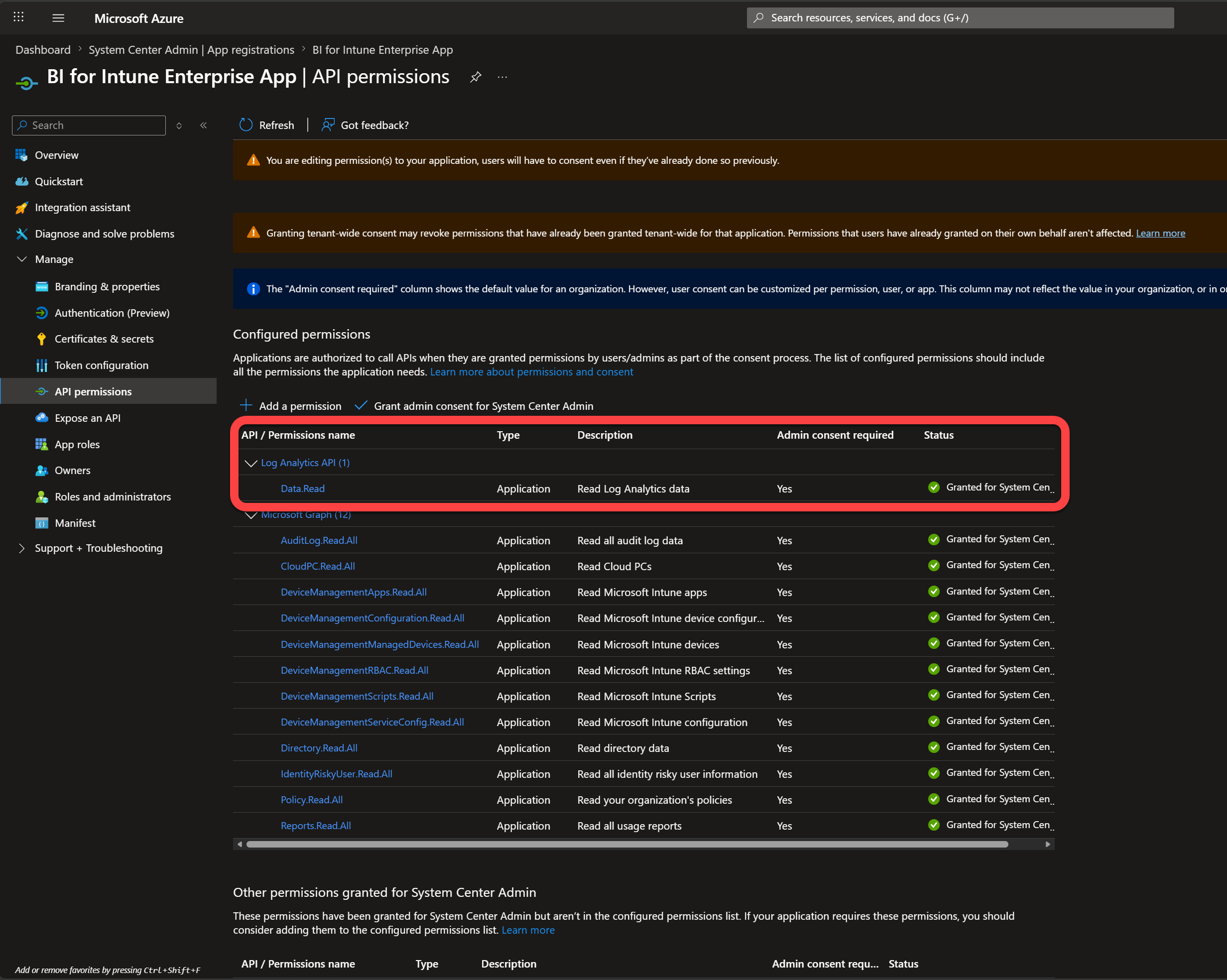The height and width of the screenshot is (980, 1227).
Task: Click the Got feedback icon
Action: (328, 125)
